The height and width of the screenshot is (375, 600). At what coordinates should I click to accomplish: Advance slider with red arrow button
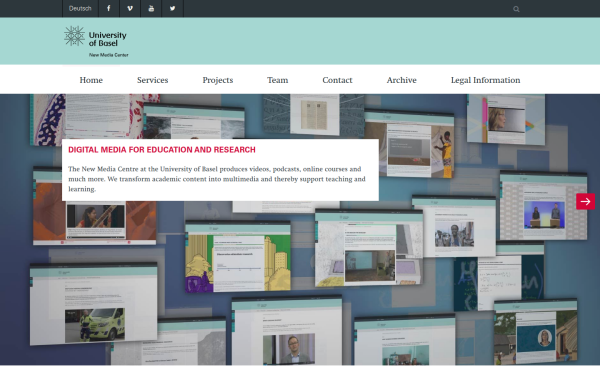click(585, 202)
